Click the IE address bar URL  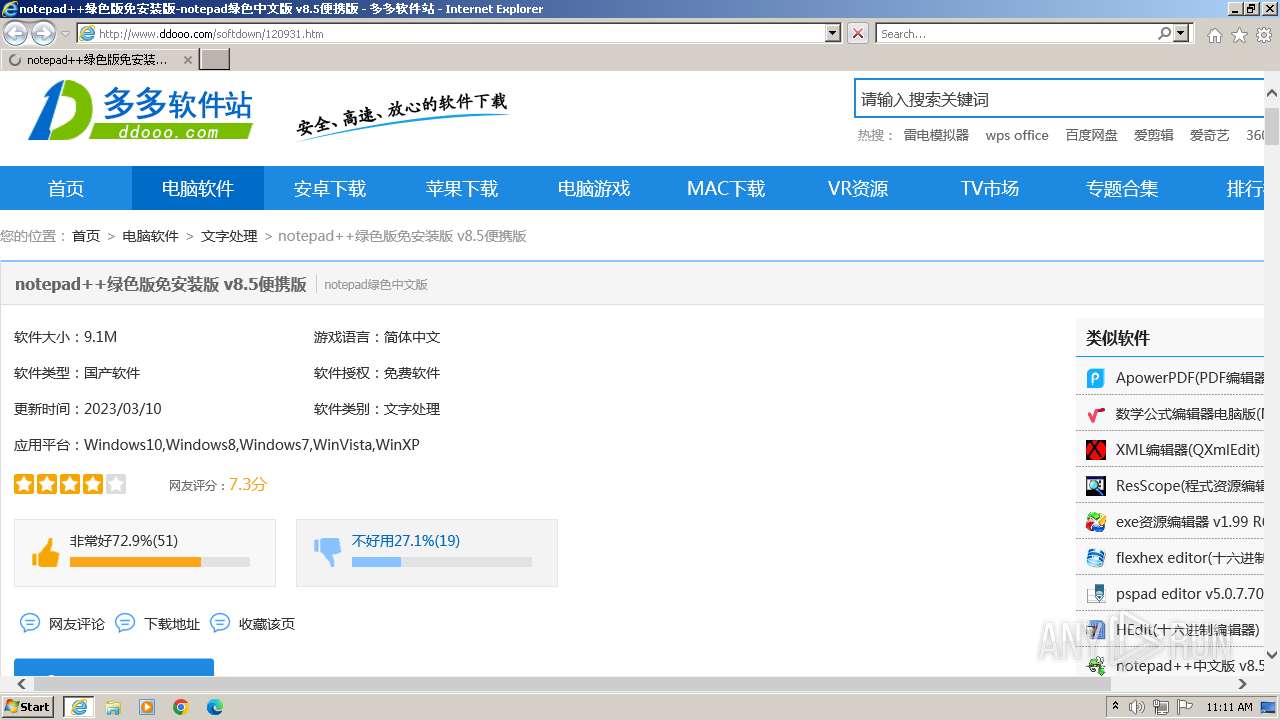450,33
